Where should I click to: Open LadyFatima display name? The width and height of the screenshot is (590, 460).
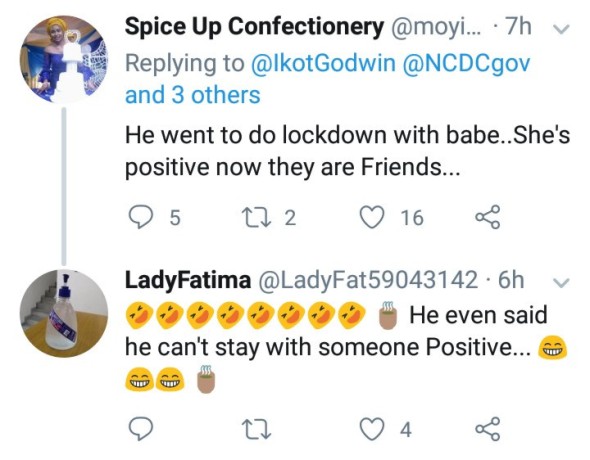[x=188, y=281]
